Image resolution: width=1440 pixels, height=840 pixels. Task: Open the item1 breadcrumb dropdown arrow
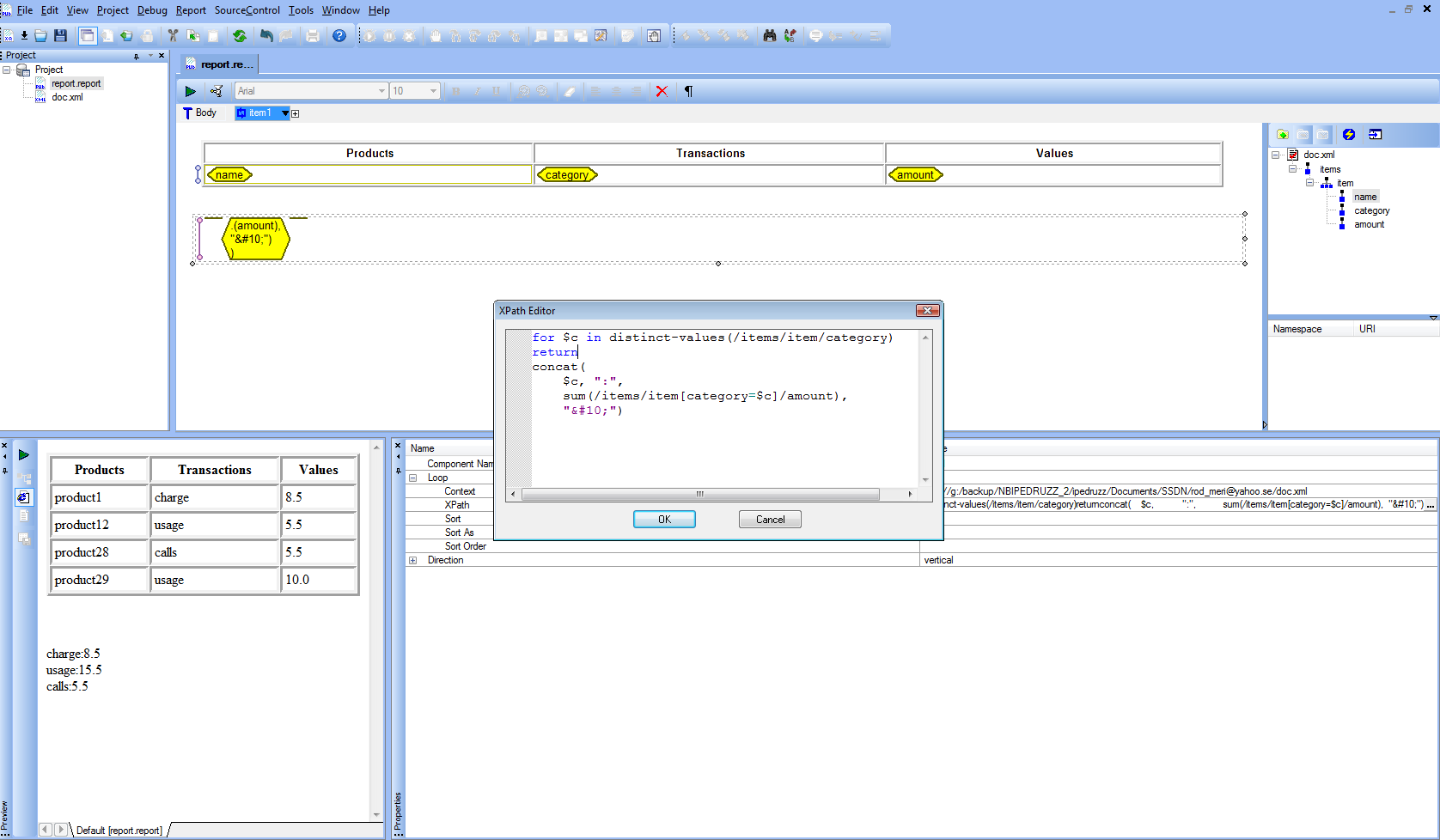[x=285, y=113]
